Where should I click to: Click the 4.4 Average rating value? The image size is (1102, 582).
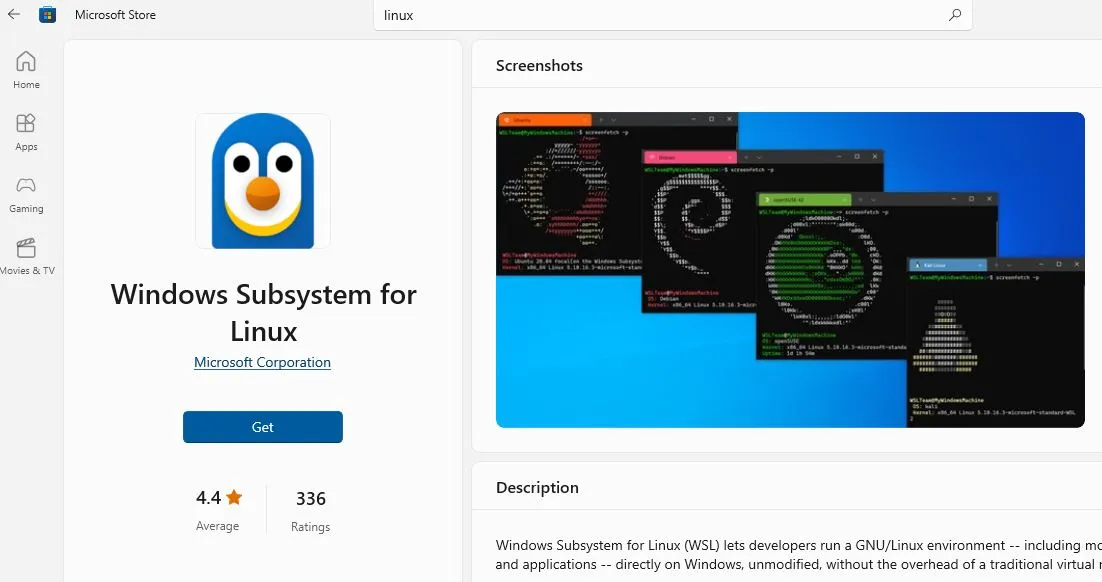208,498
